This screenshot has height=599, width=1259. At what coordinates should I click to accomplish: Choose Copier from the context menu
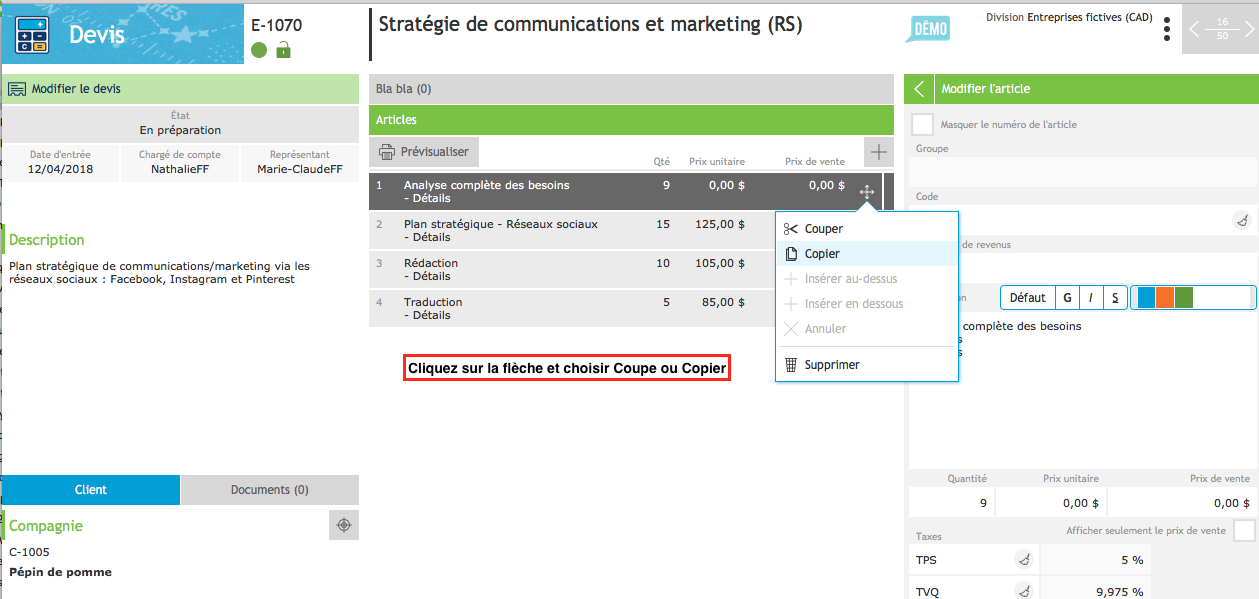point(867,254)
